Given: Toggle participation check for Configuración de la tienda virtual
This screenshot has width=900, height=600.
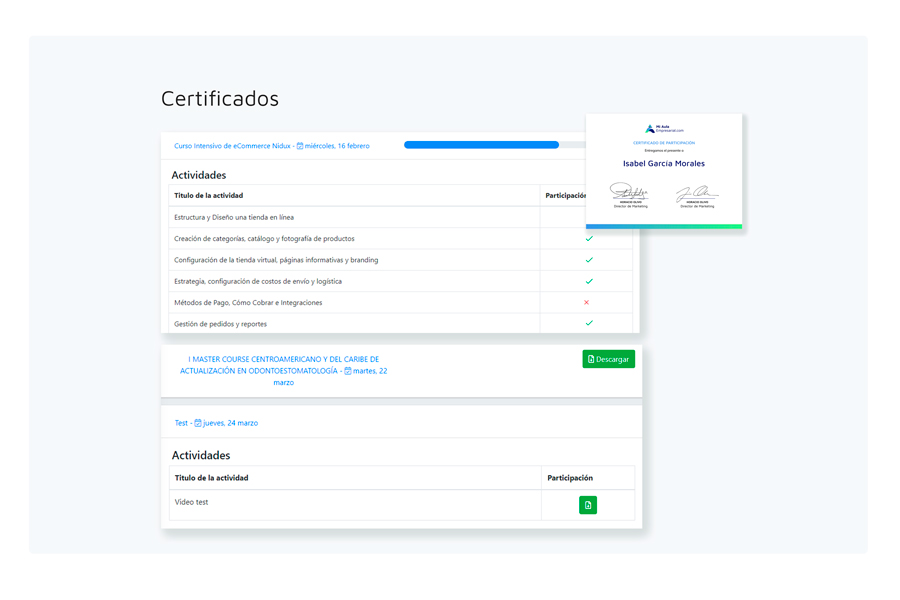Looking at the screenshot, I should [x=590, y=260].
